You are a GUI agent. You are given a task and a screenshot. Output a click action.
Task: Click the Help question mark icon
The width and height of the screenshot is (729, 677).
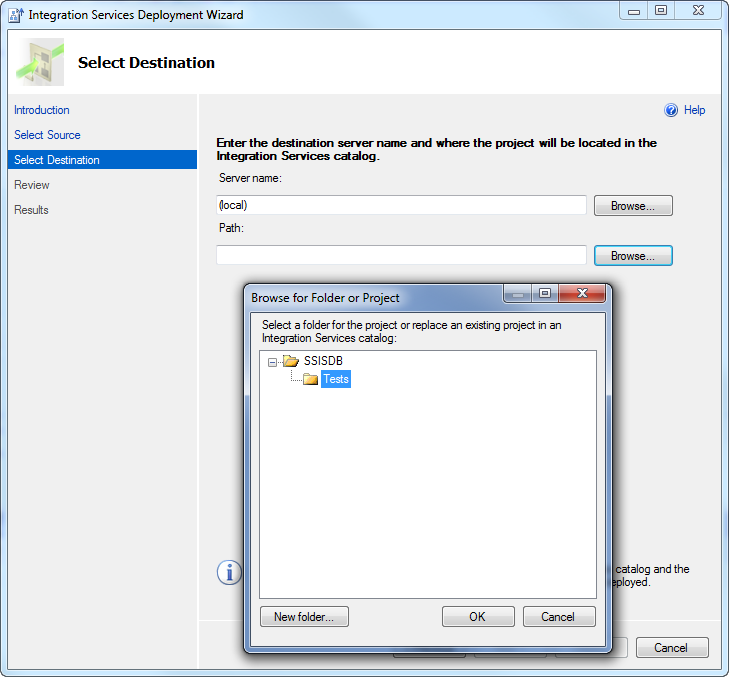[x=671, y=111]
